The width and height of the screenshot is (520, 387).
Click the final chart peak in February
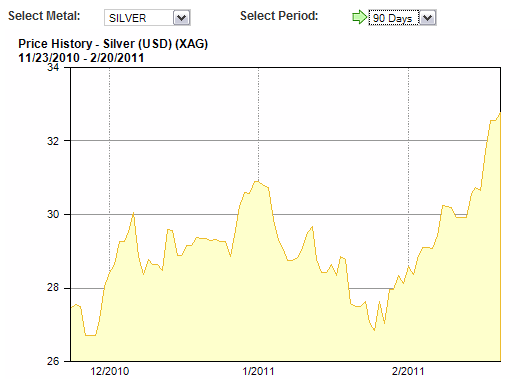pos(500,113)
